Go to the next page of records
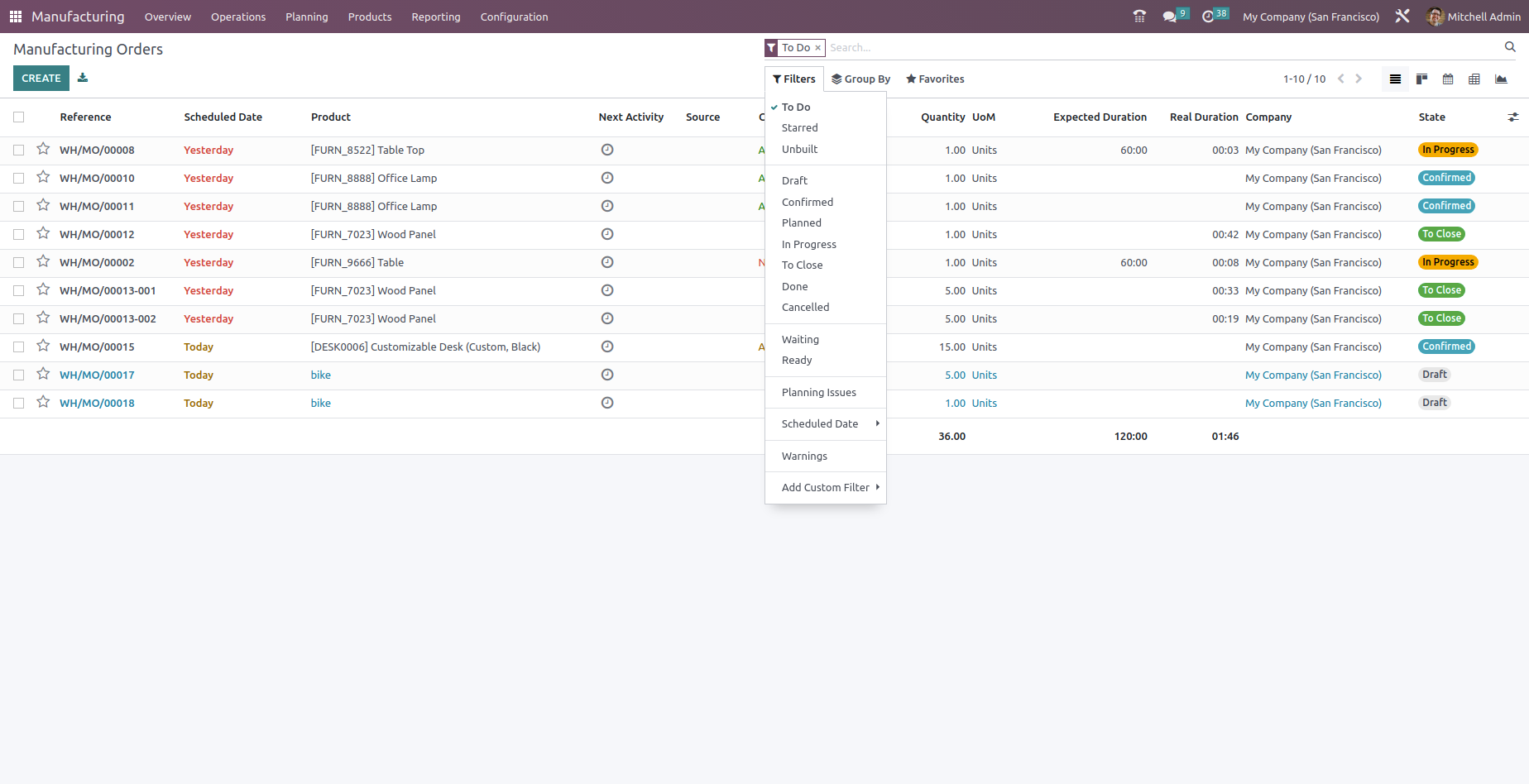1529x784 pixels. (x=1359, y=79)
